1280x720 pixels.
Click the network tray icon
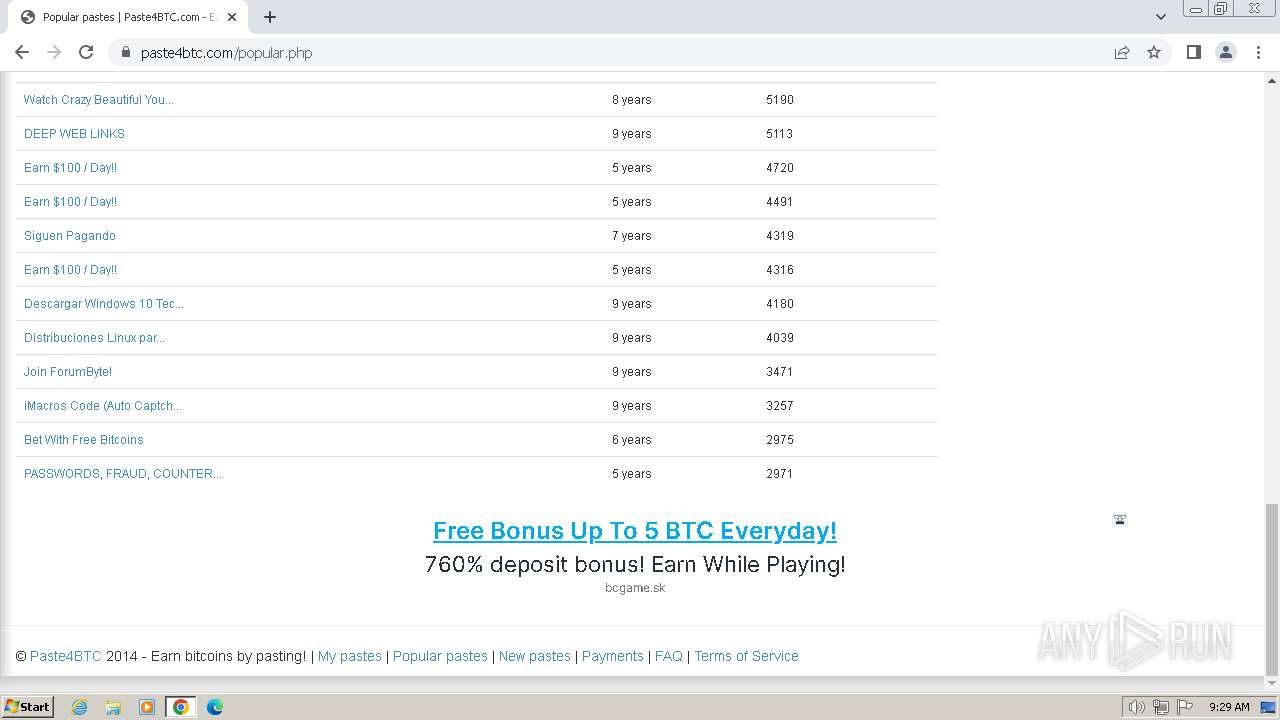pyautogui.click(x=1161, y=707)
